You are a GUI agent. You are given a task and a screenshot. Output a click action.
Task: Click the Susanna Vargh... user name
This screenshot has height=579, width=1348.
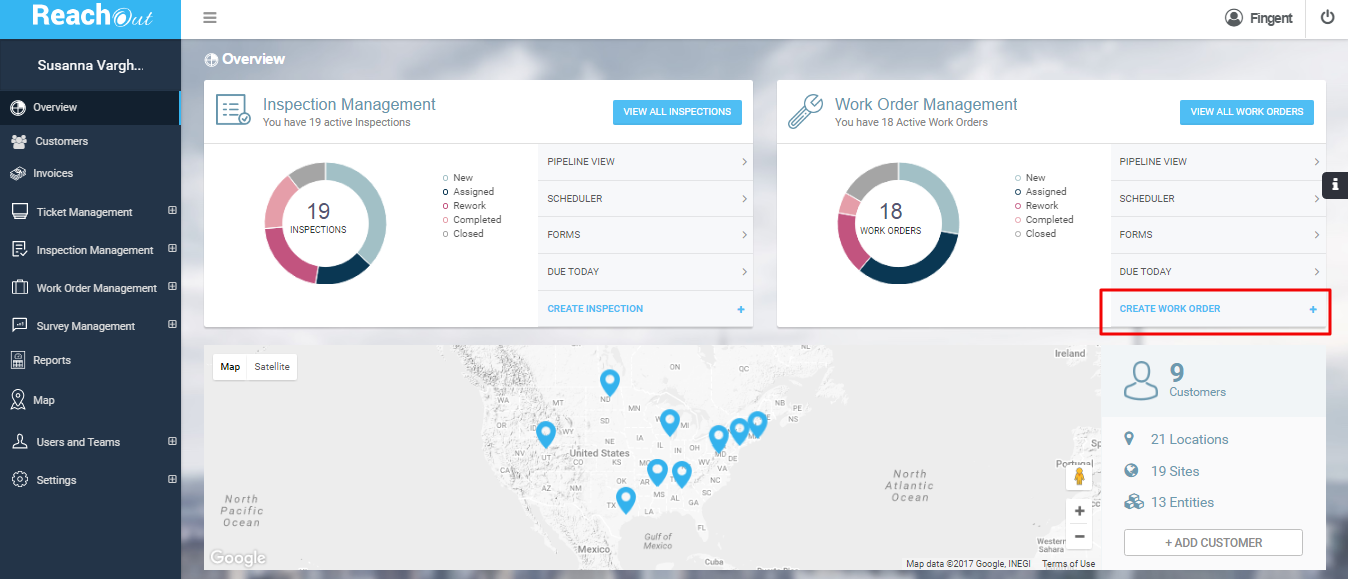[90, 65]
